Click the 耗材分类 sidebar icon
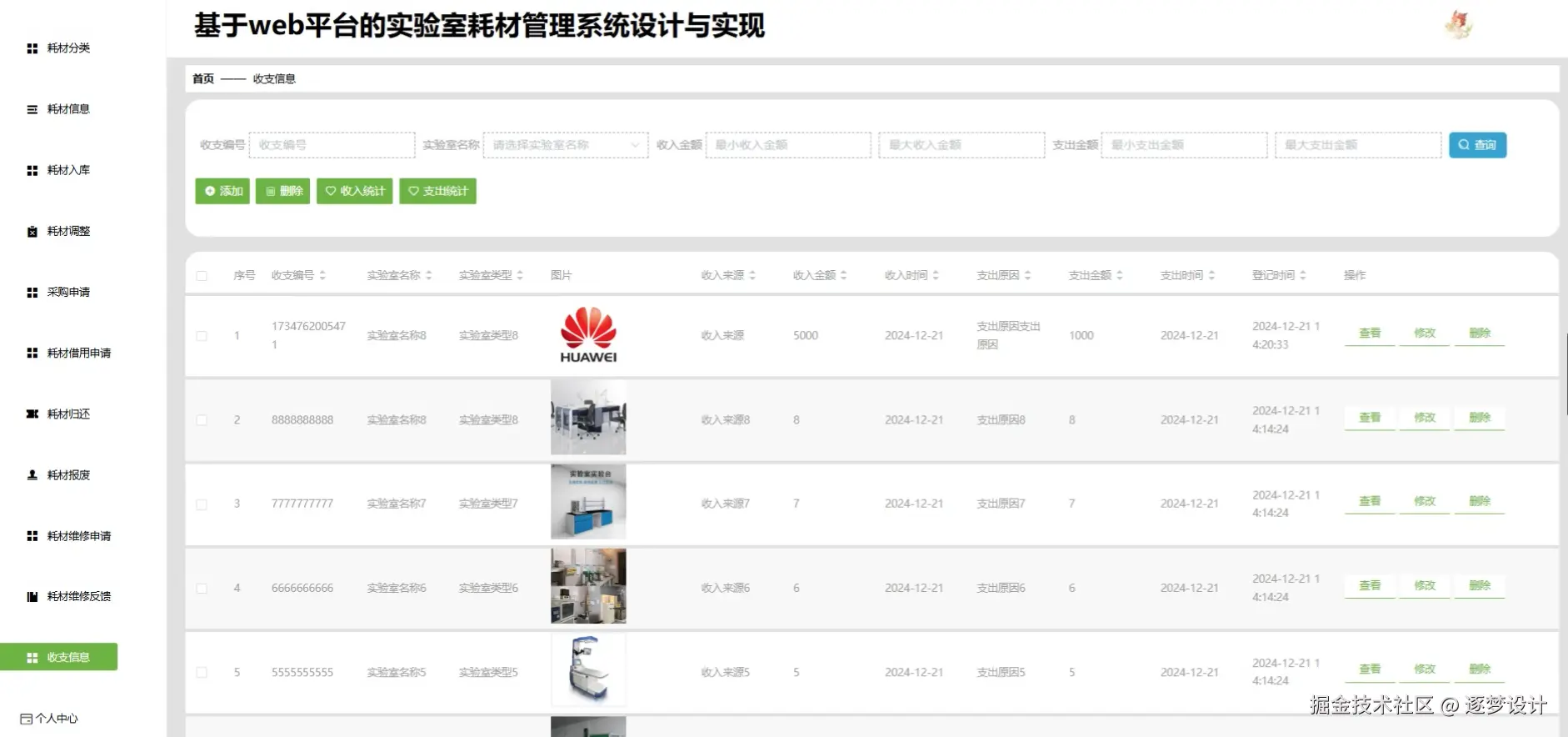This screenshot has width=1568, height=737. coord(32,48)
